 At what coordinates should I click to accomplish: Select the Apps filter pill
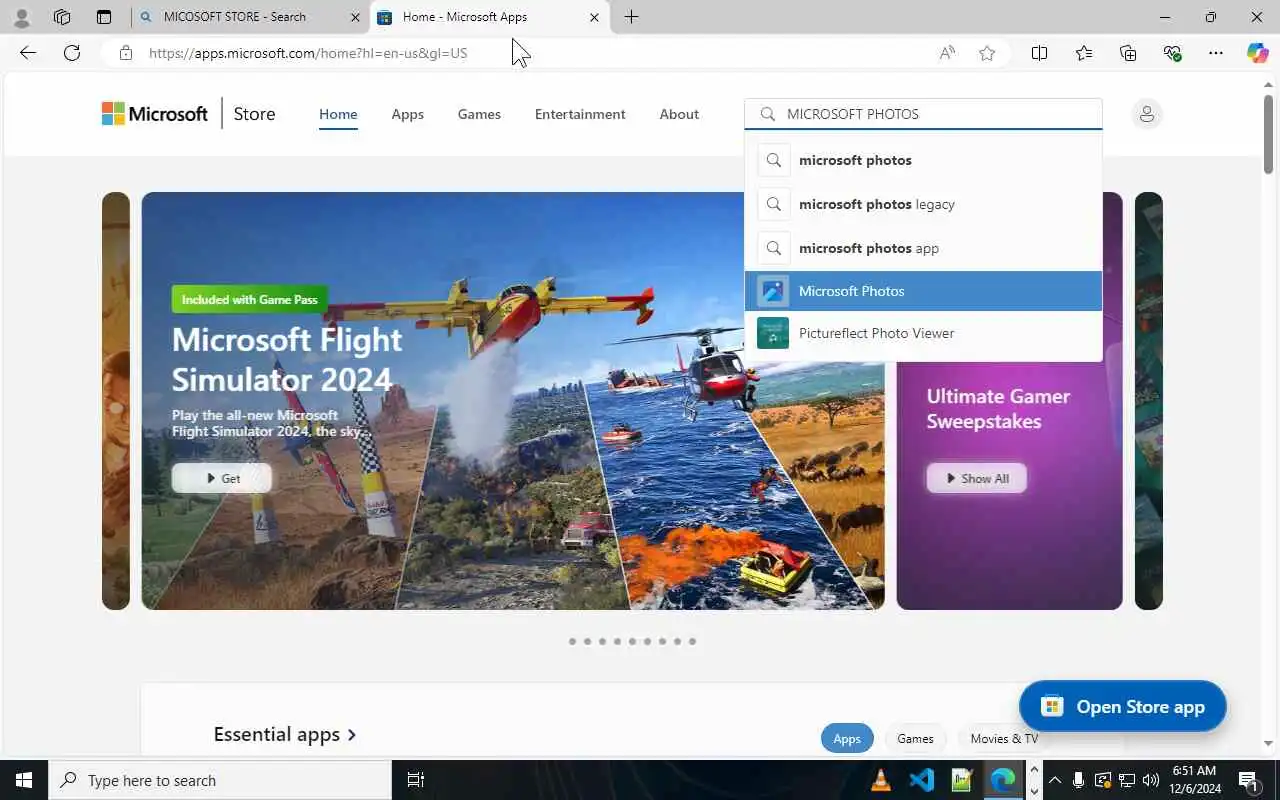pyautogui.click(x=847, y=738)
